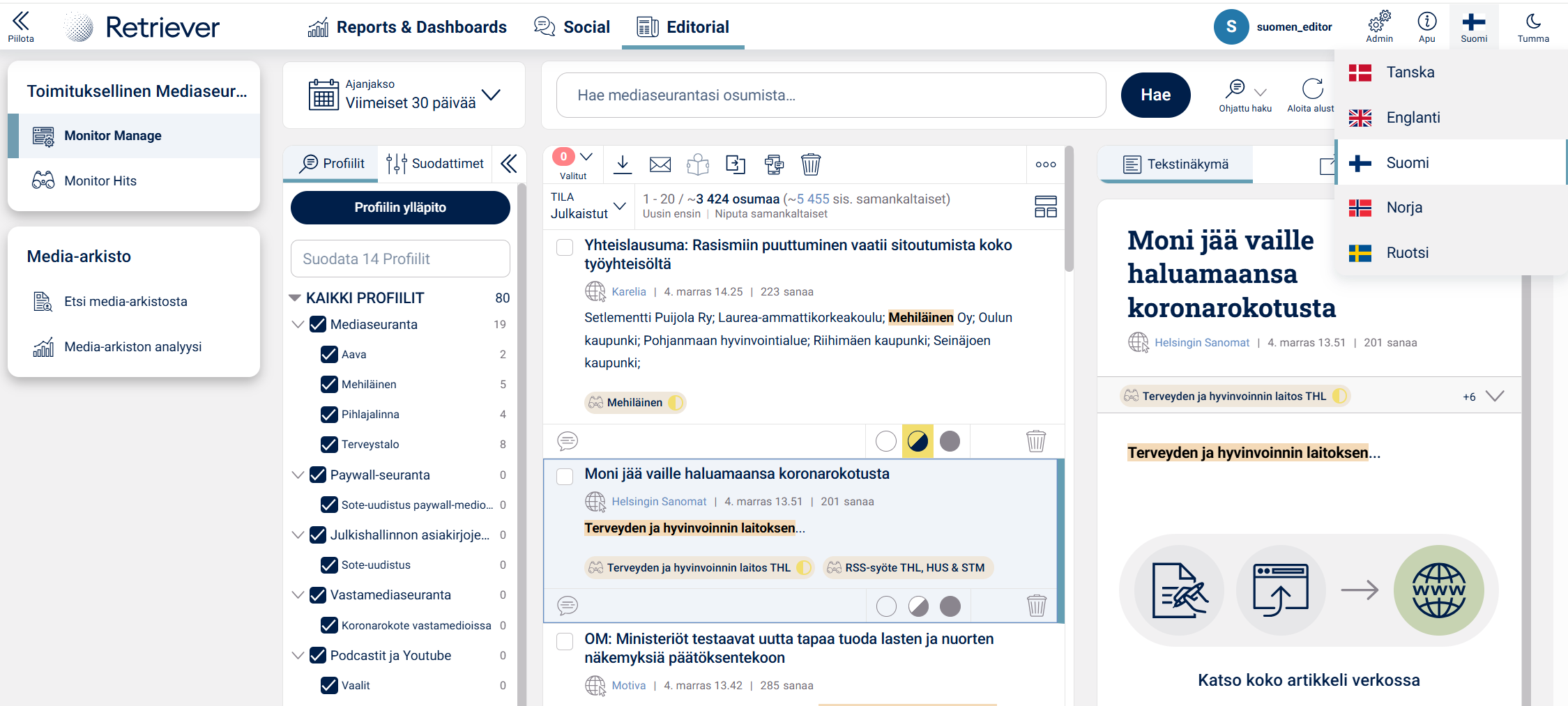The image size is (1568, 706).
Task: Collapse the Julkishallinnon asiakirjoje group chevron
Action: point(298,535)
